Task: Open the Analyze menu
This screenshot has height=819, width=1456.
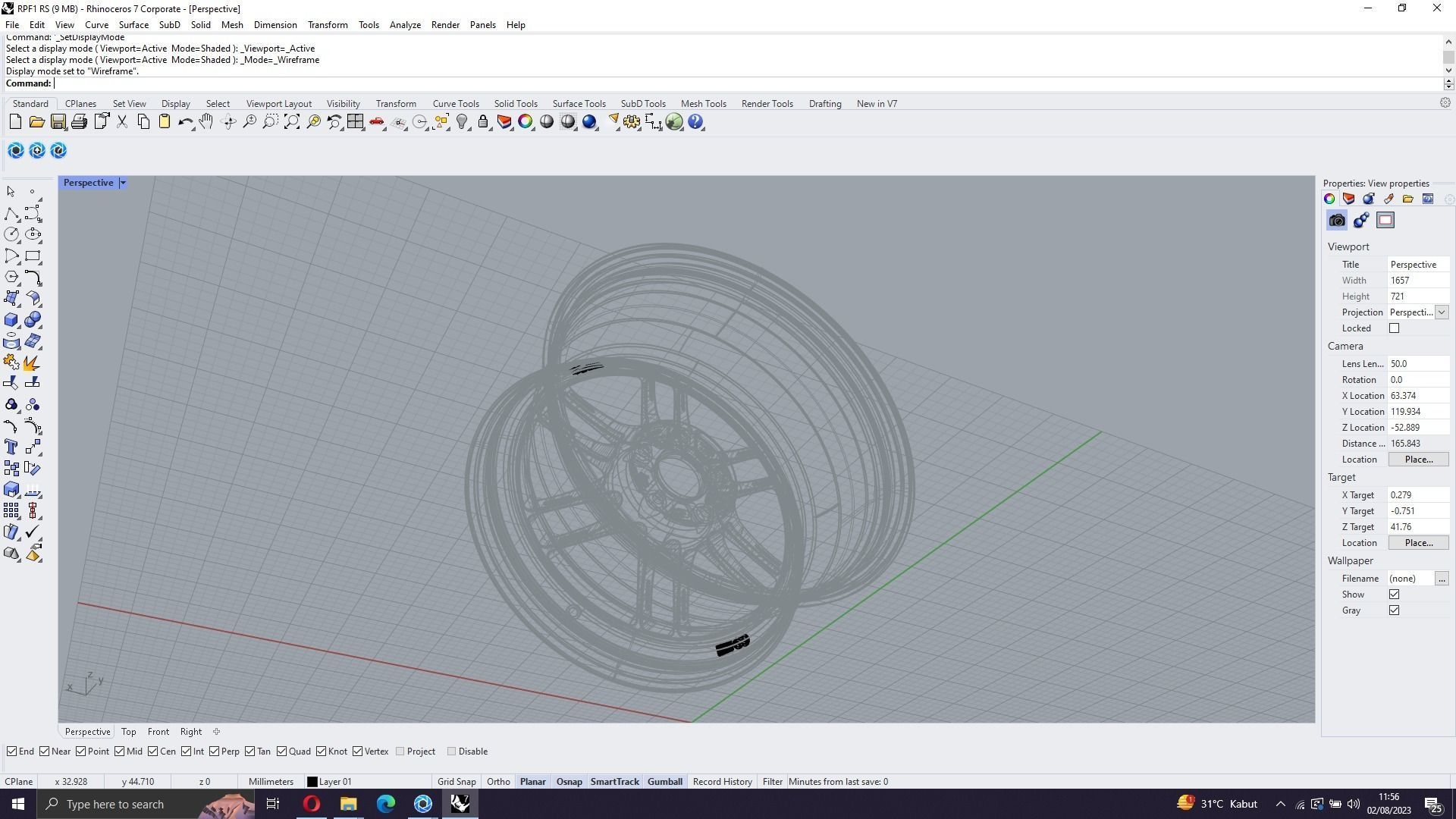Action: tap(405, 25)
